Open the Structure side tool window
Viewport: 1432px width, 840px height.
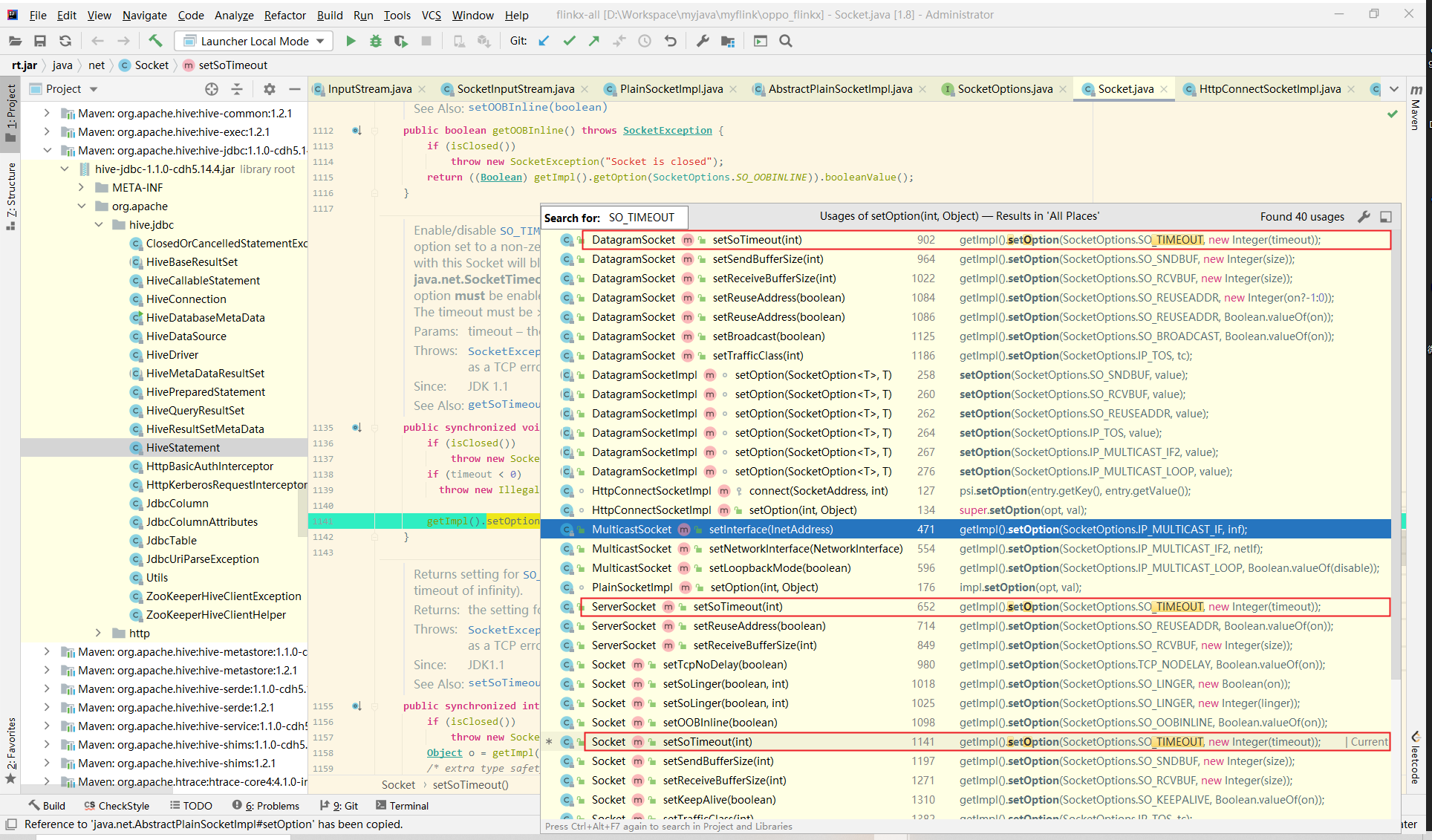coord(10,197)
